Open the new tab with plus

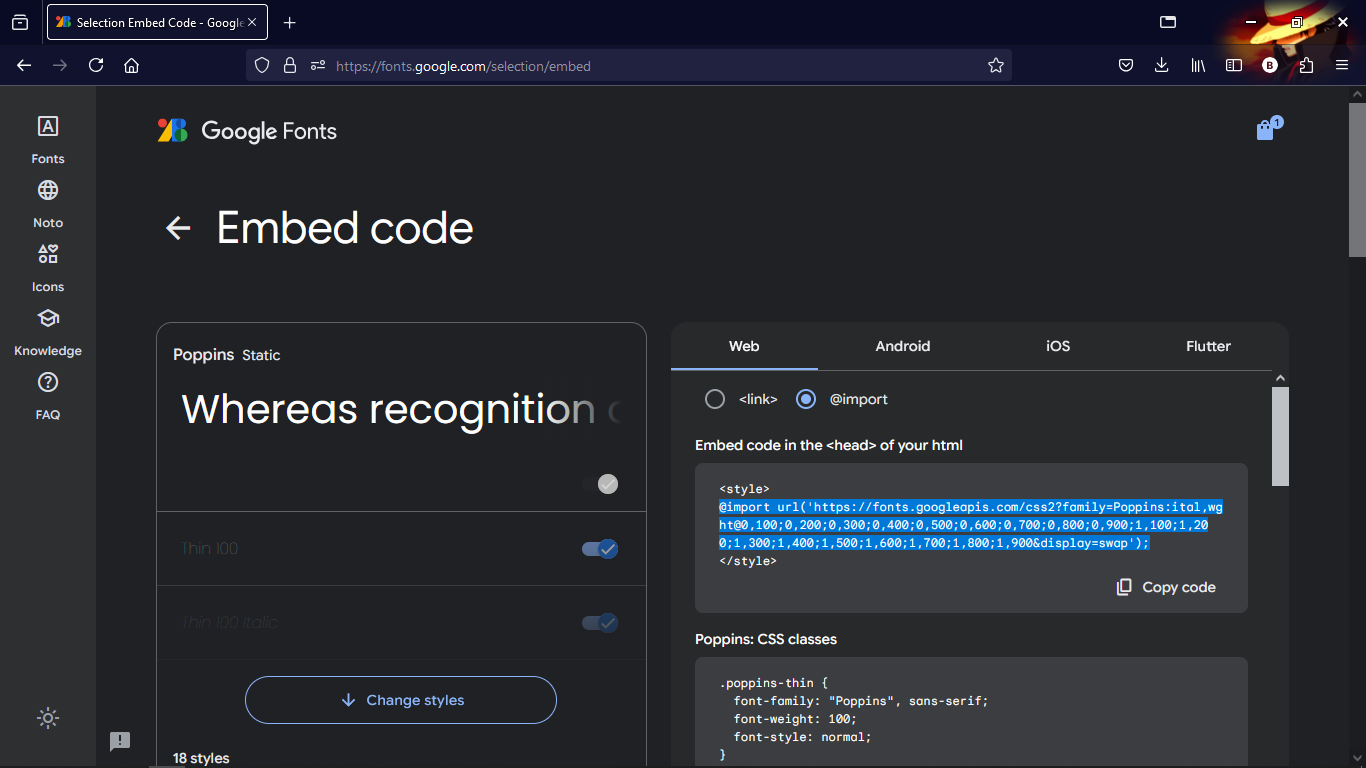[x=290, y=22]
